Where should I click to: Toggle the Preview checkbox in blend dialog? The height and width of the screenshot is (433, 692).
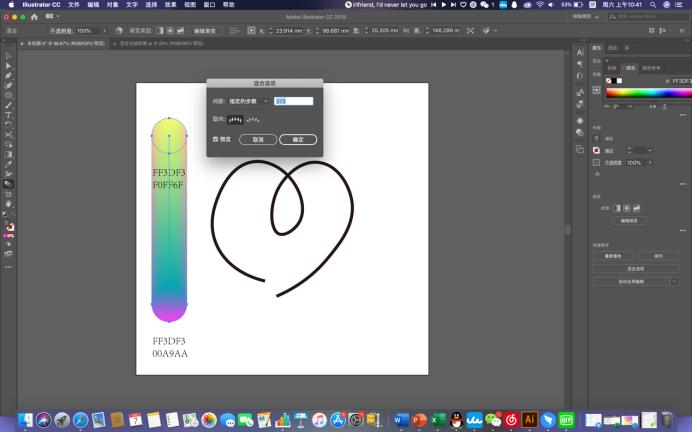coord(215,139)
